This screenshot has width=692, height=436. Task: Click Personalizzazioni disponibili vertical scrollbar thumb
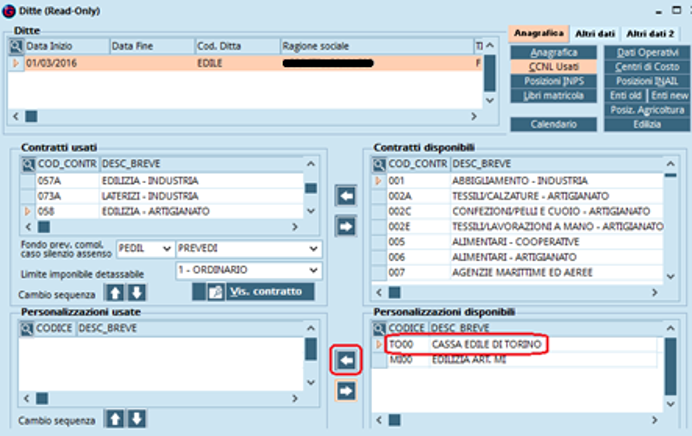pyautogui.click(x=670, y=366)
